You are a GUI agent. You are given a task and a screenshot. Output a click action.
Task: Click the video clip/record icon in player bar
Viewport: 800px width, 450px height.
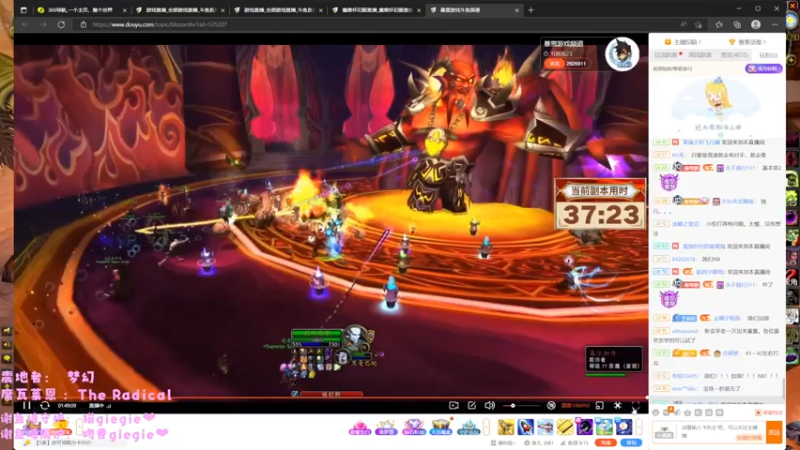click(x=454, y=406)
